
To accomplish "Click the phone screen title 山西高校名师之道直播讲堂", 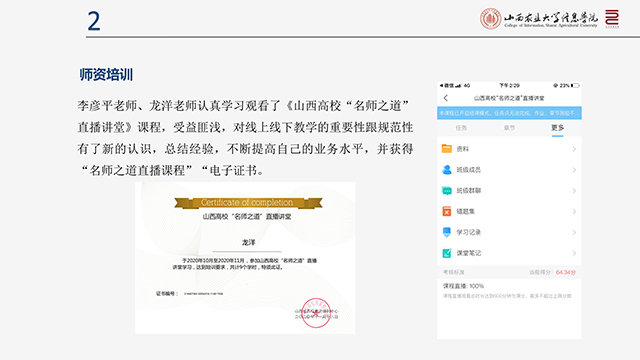I will tap(509, 98).
